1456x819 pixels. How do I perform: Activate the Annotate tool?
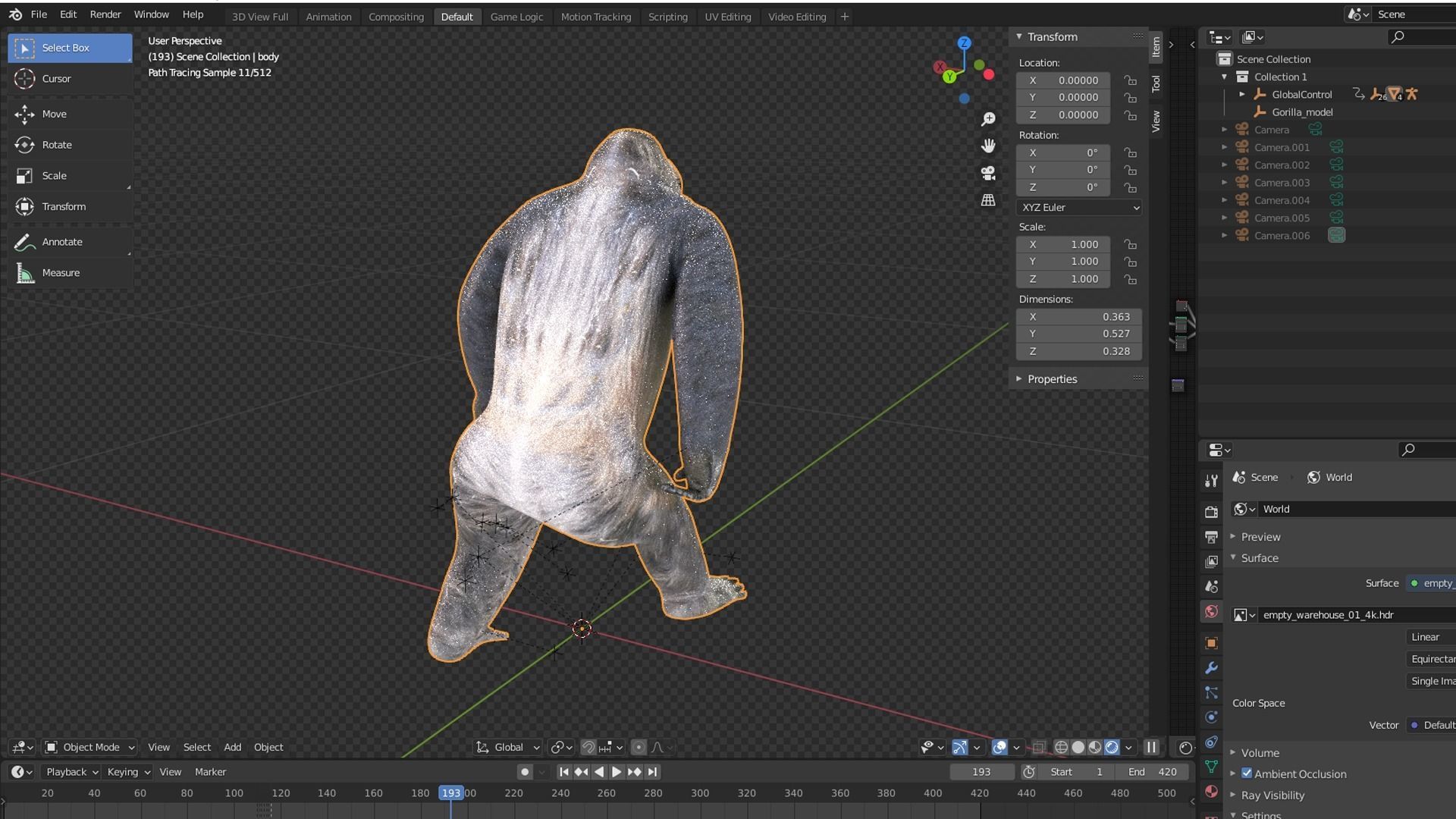click(70, 242)
